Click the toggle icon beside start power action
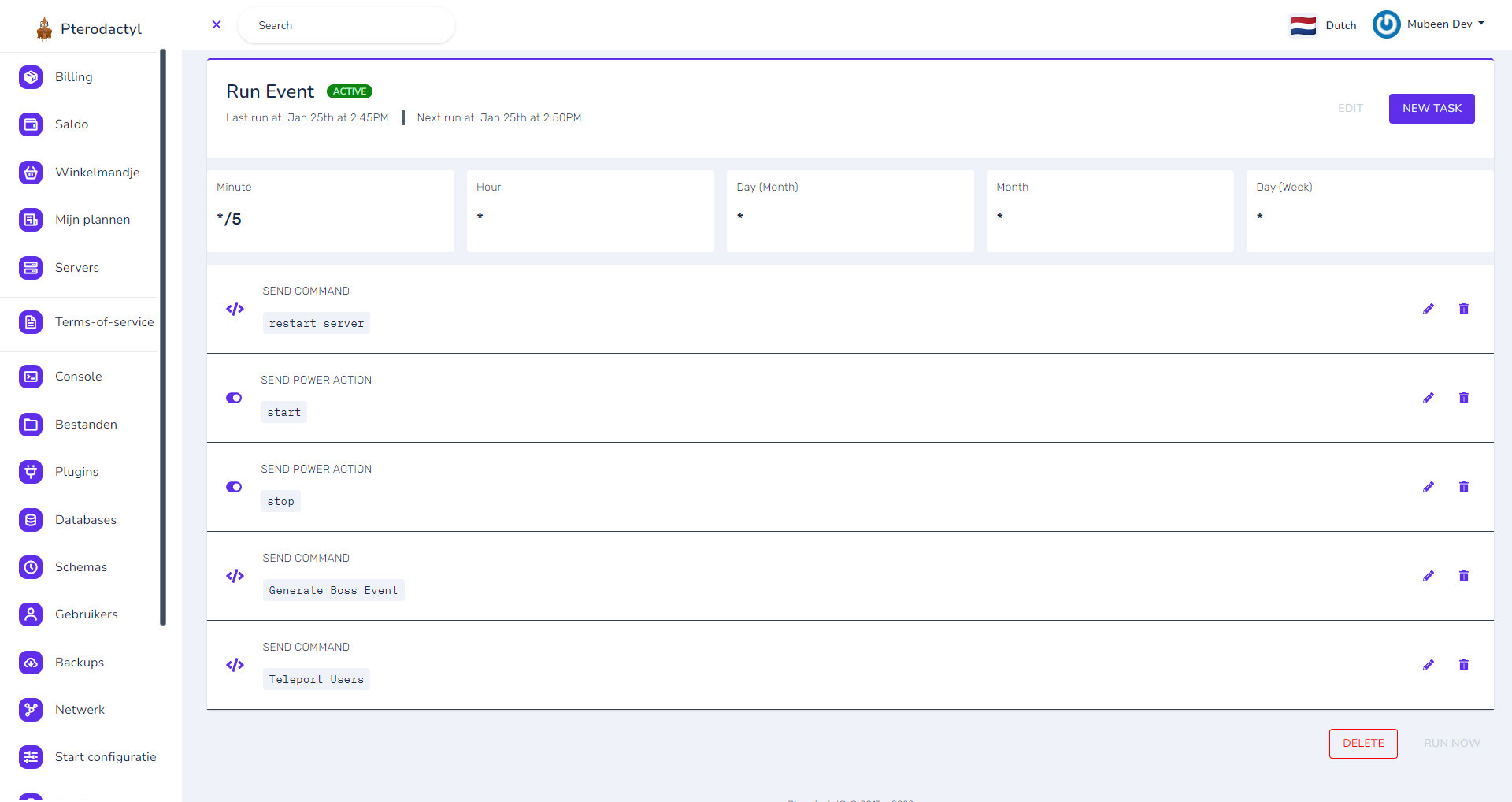Viewport: 1512px width, 802px height. (x=234, y=398)
